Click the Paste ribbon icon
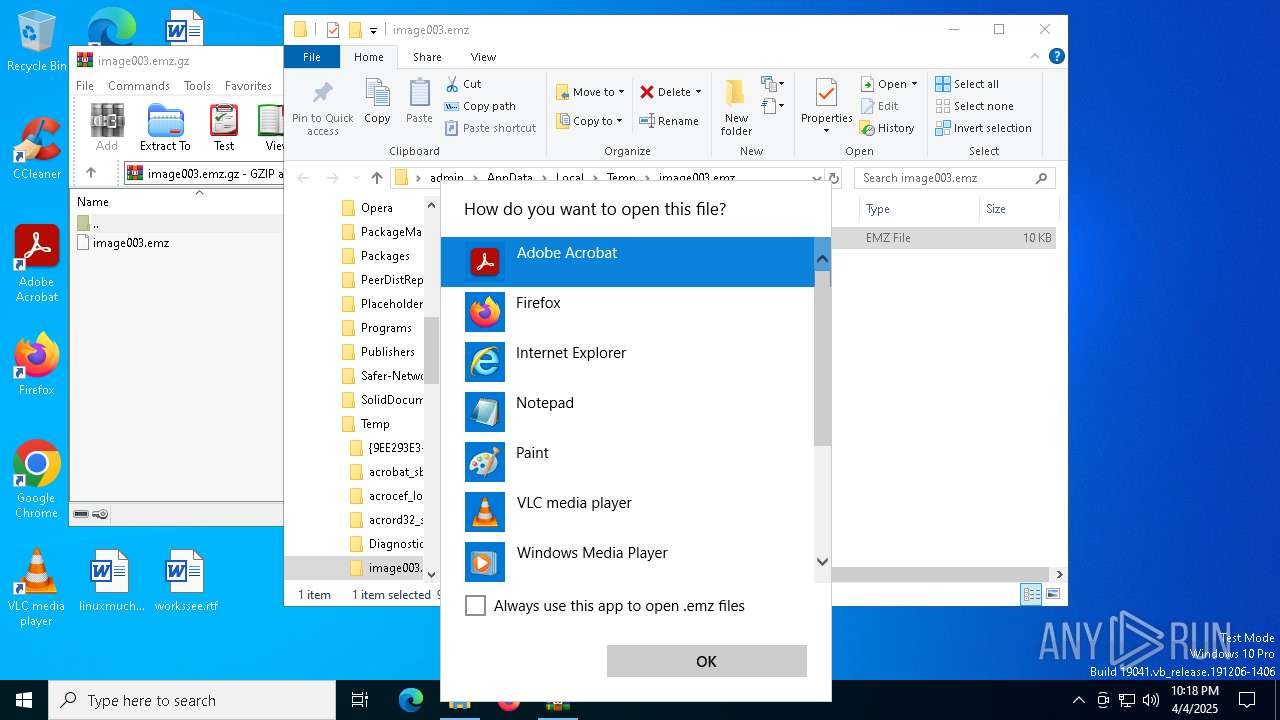This screenshot has width=1280, height=720. pyautogui.click(x=419, y=102)
